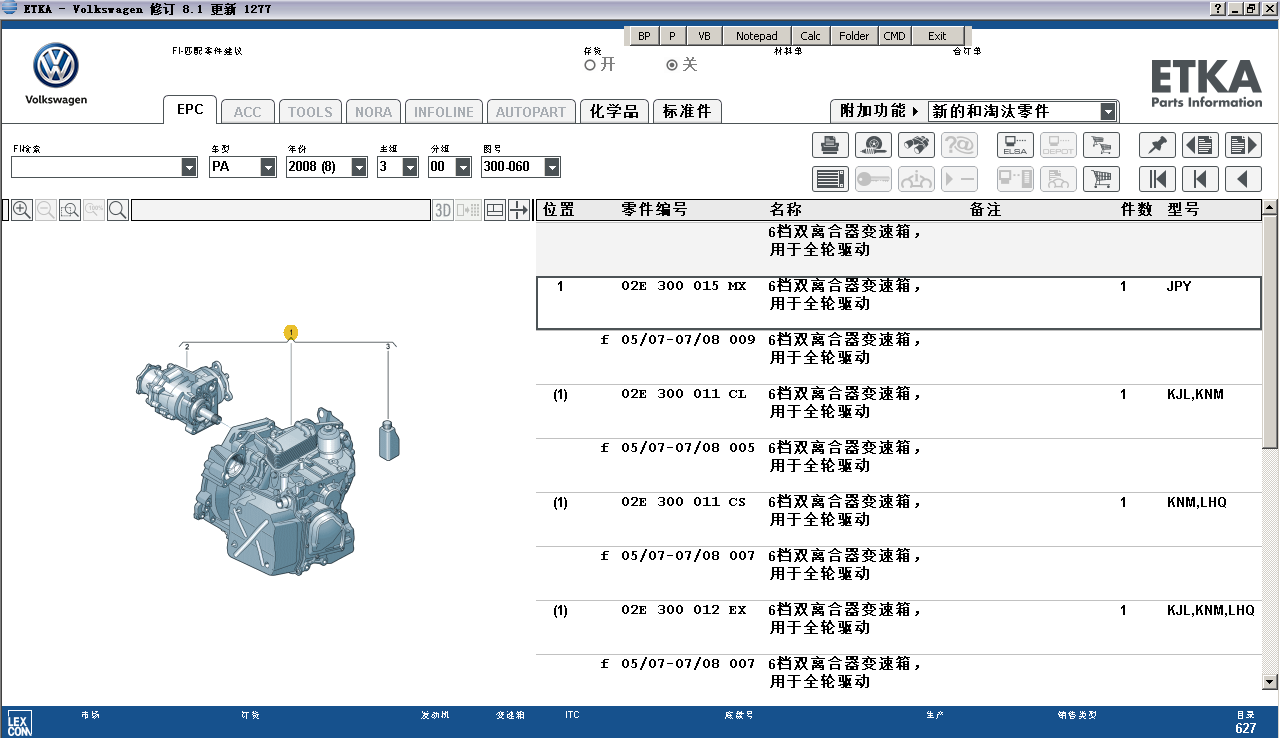1280x738 pixels.
Task: Open the AUTOPART tab
Action: (x=531, y=112)
